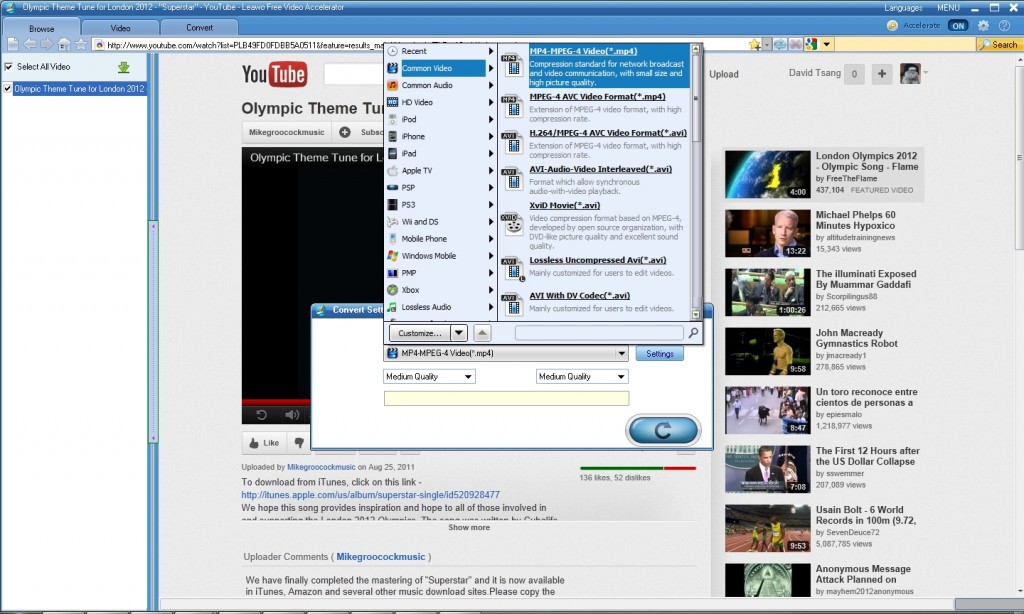Click the magnifier icon in format search
The width and height of the screenshot is (1024, 614).
coord(693,333)
